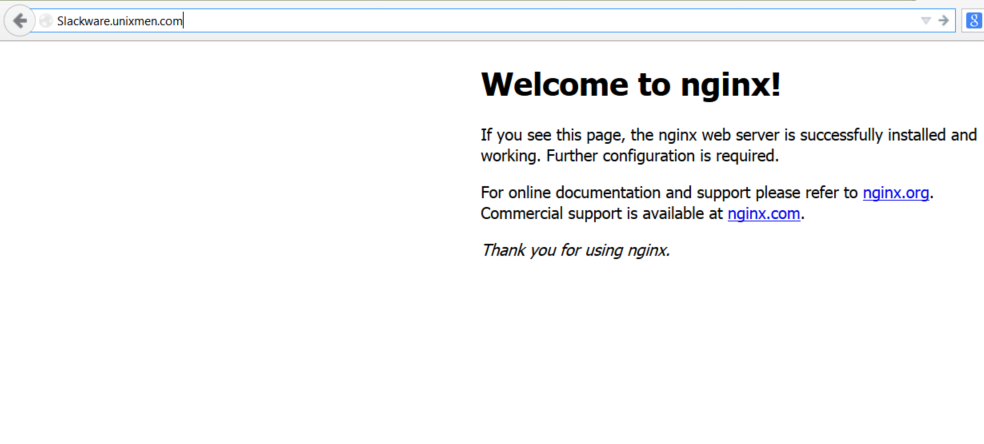Click the "Welcome to nginx!" heading
Image resolution: width=984 pixels, height=444 pixels.
(631, 84)
